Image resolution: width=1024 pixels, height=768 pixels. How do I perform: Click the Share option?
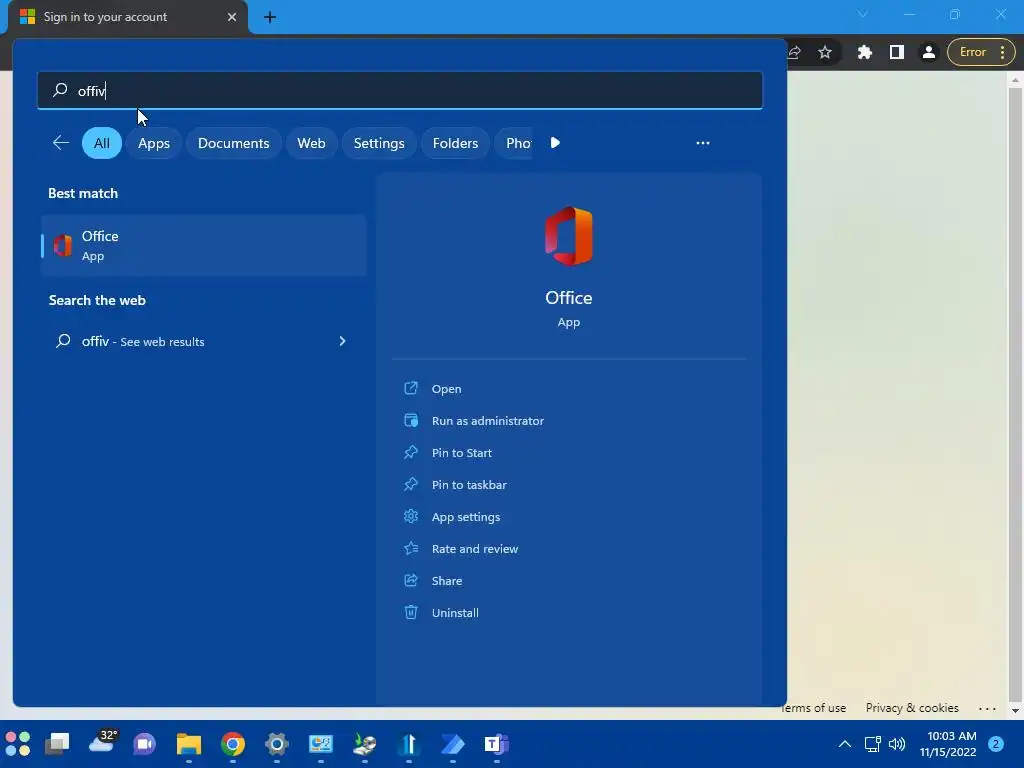[447, 581]
